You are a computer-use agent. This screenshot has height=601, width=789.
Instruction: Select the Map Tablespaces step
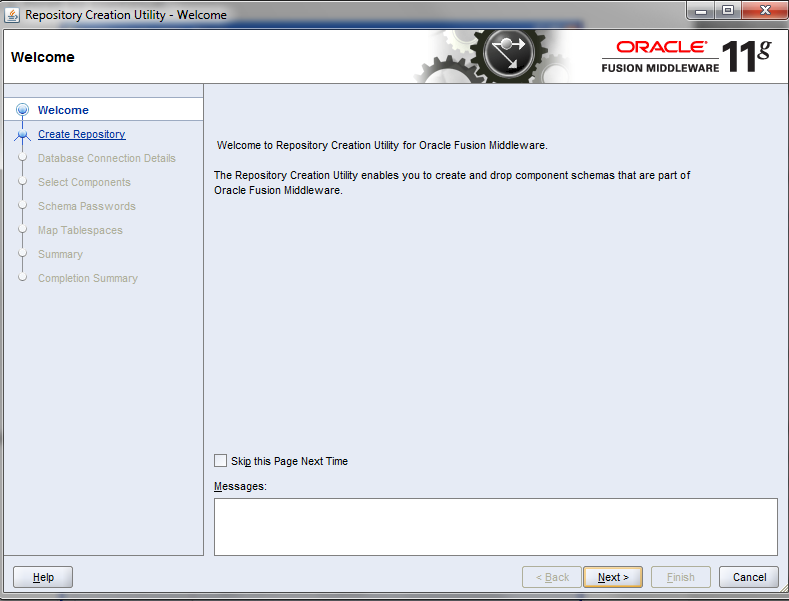click(80, 230)
